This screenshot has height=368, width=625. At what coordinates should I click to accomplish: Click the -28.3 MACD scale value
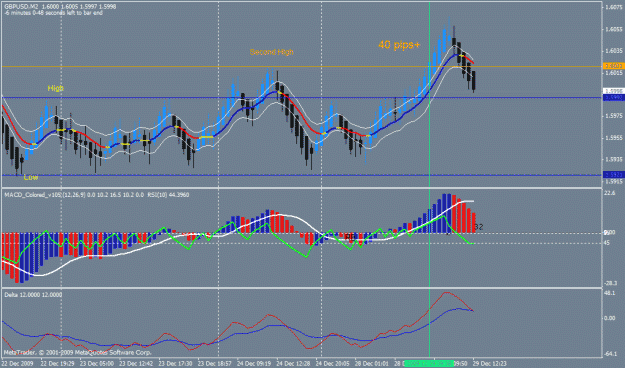[611, 283]
